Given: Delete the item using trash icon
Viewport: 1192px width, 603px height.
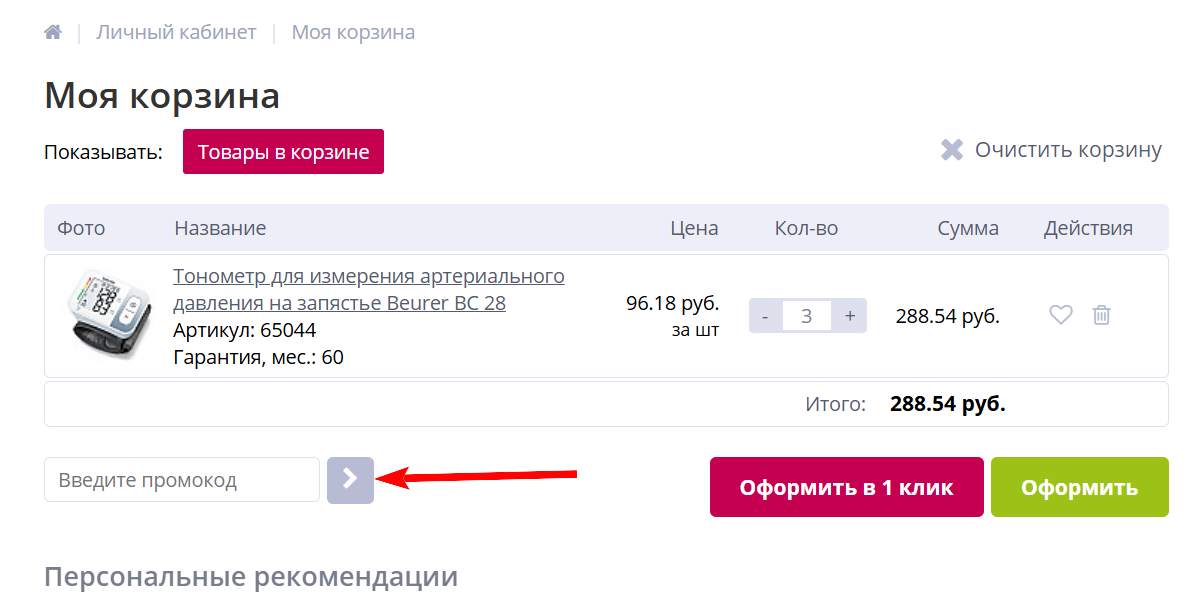Looking at the screenshot, I should coord(1101,315).
